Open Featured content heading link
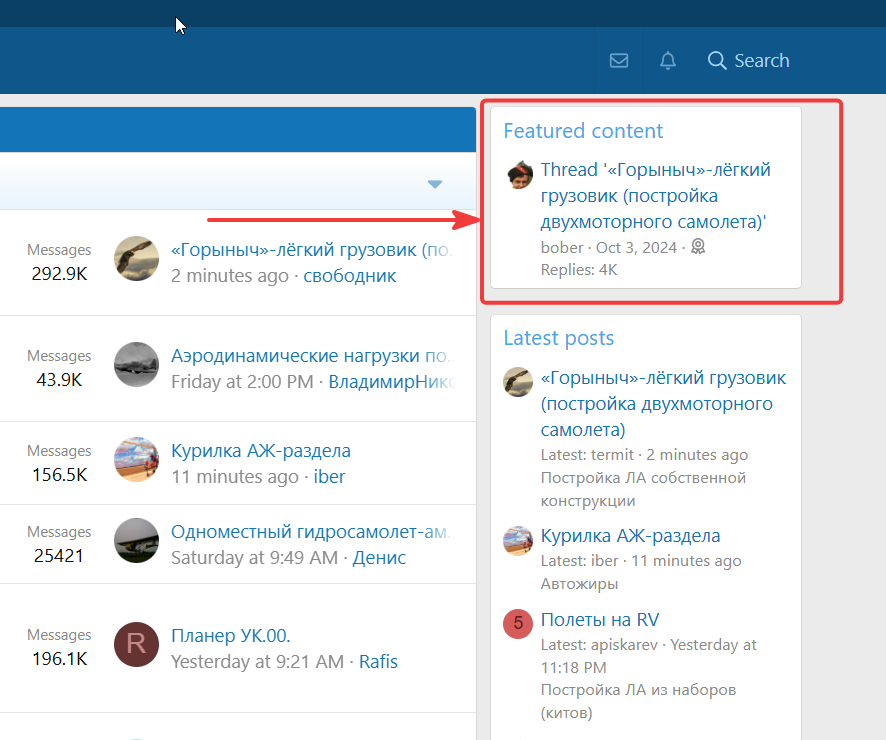Viewport: 886px width, 740px height. 583,131
